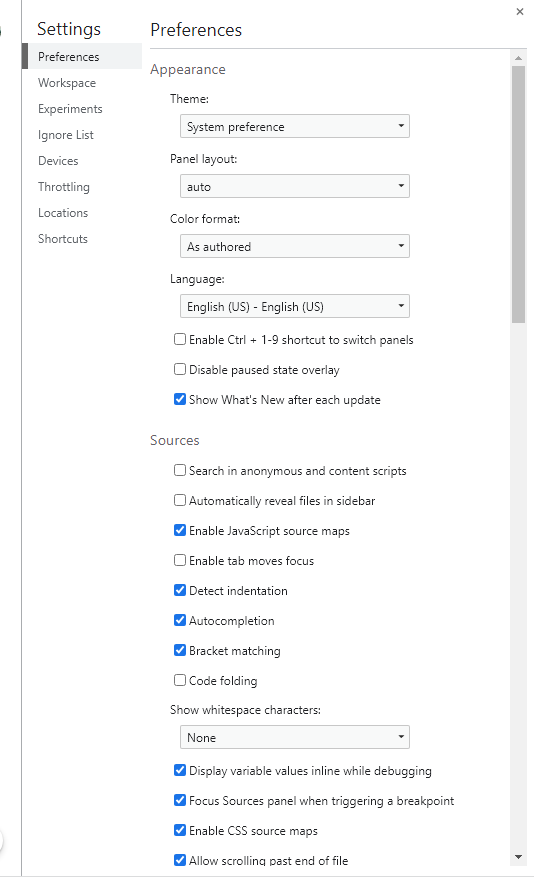Uncheck Enable CSS source maps
534x883 pixels.
click(180, 830)
